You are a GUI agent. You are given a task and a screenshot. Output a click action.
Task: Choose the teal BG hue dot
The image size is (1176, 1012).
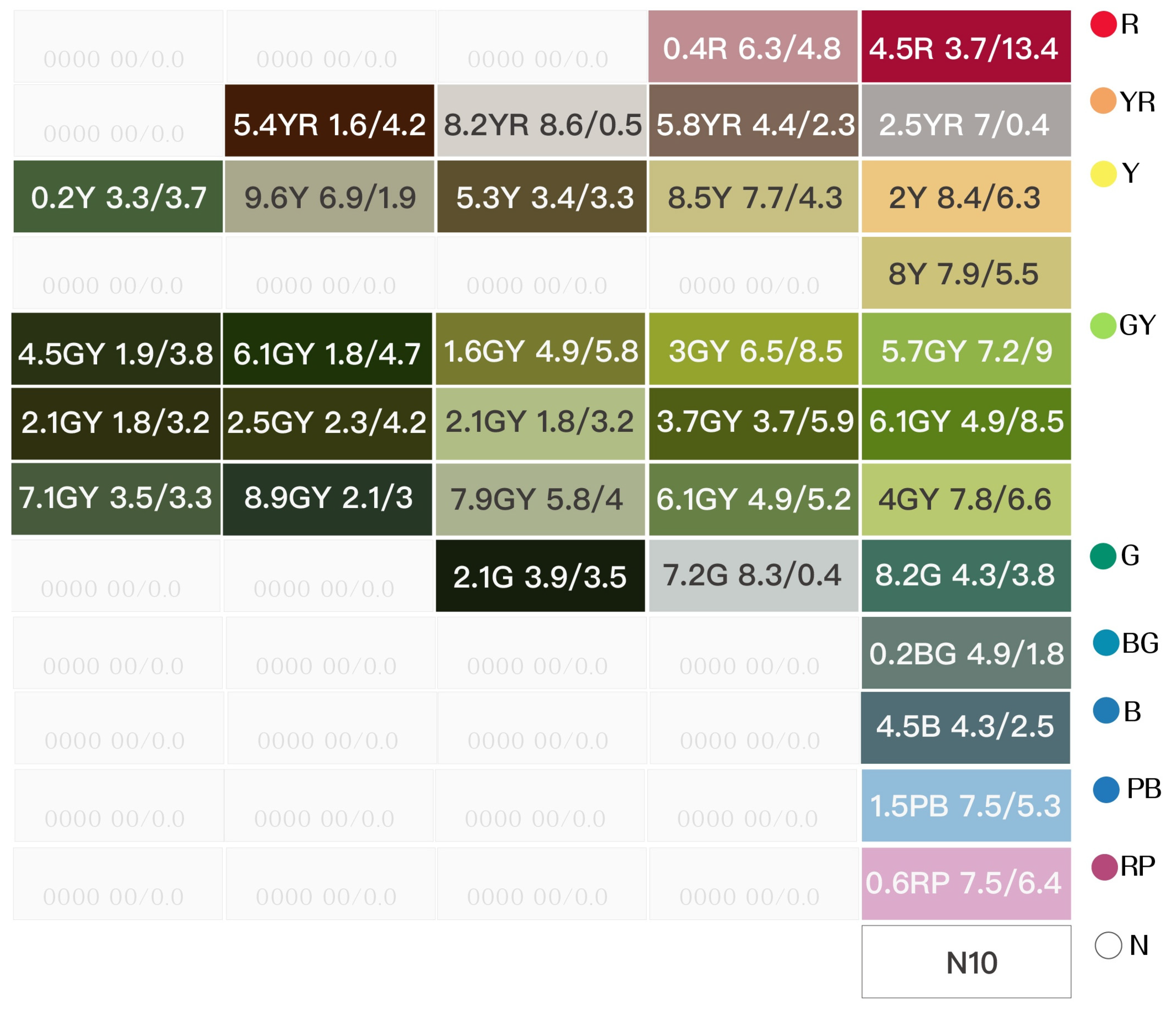1106,643
